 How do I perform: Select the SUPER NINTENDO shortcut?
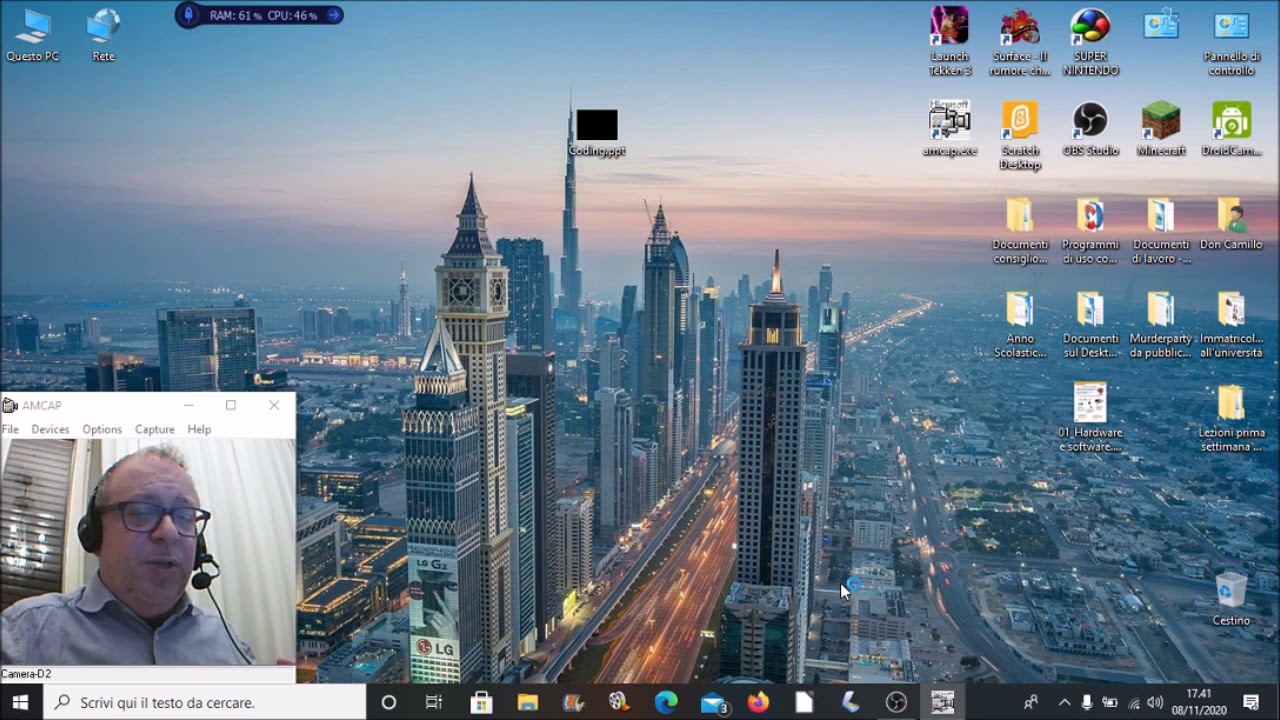pyautogui.click(x=1090, y=42)
